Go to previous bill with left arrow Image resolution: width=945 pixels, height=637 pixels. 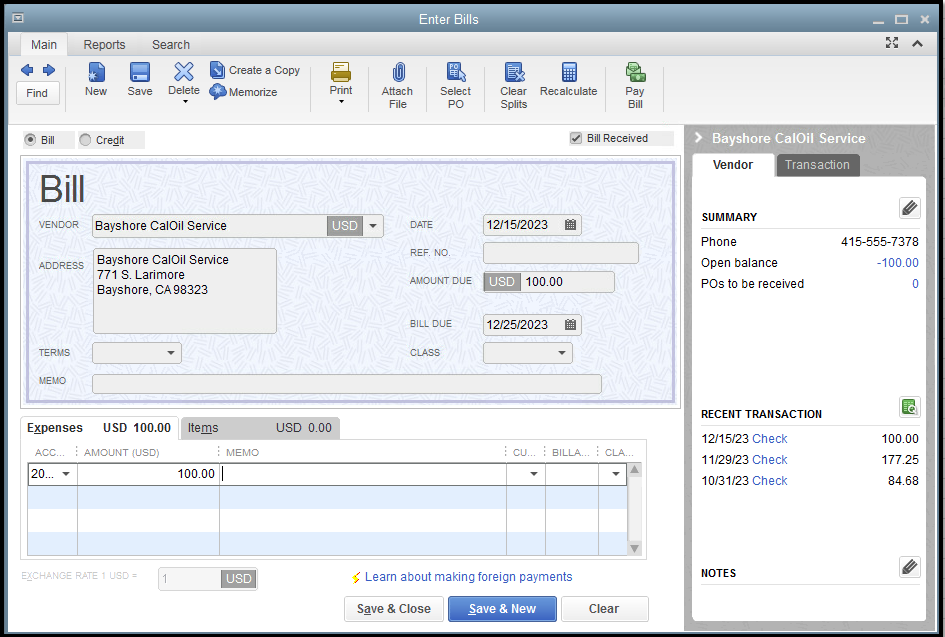pyautogui.click(x=27, y=70)
